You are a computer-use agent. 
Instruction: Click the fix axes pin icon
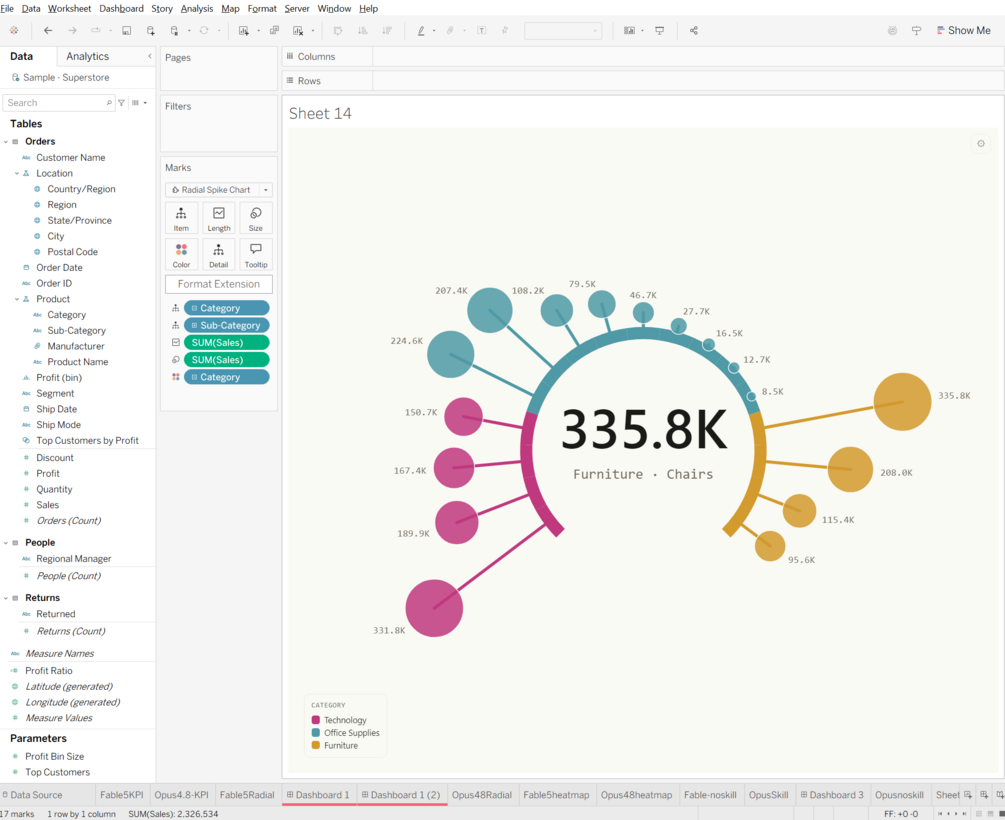(x=504, y=30)
